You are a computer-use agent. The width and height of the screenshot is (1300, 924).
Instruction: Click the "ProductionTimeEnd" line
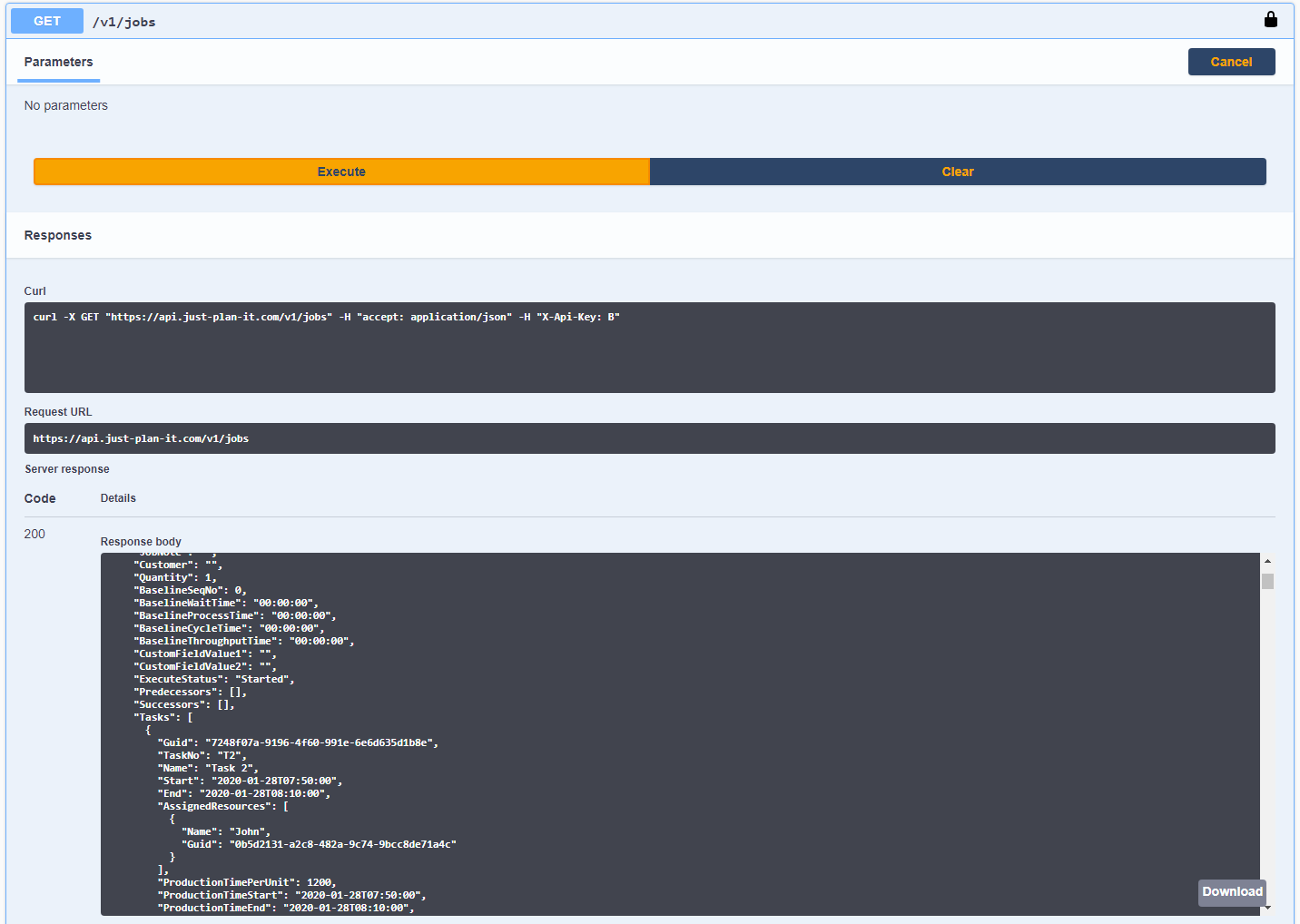[x=286, y=908]
